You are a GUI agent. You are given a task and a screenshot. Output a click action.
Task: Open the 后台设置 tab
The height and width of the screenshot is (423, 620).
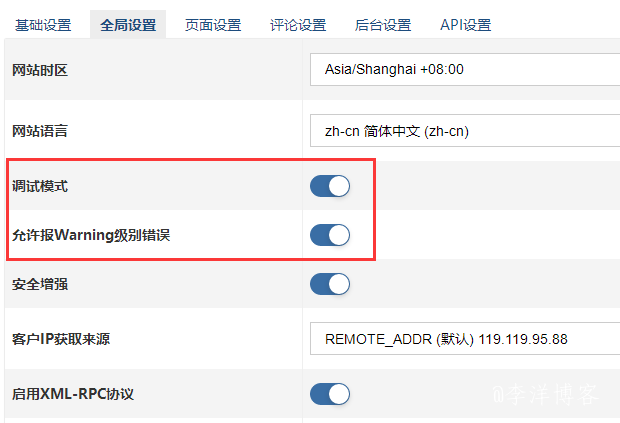[x=383, y=24]
